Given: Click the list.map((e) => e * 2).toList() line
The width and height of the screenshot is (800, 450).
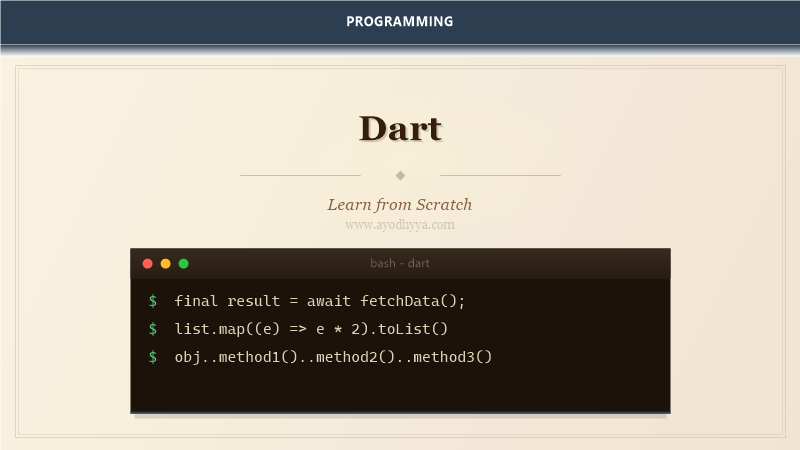Looking at the screenshot, I should point(311,329).
